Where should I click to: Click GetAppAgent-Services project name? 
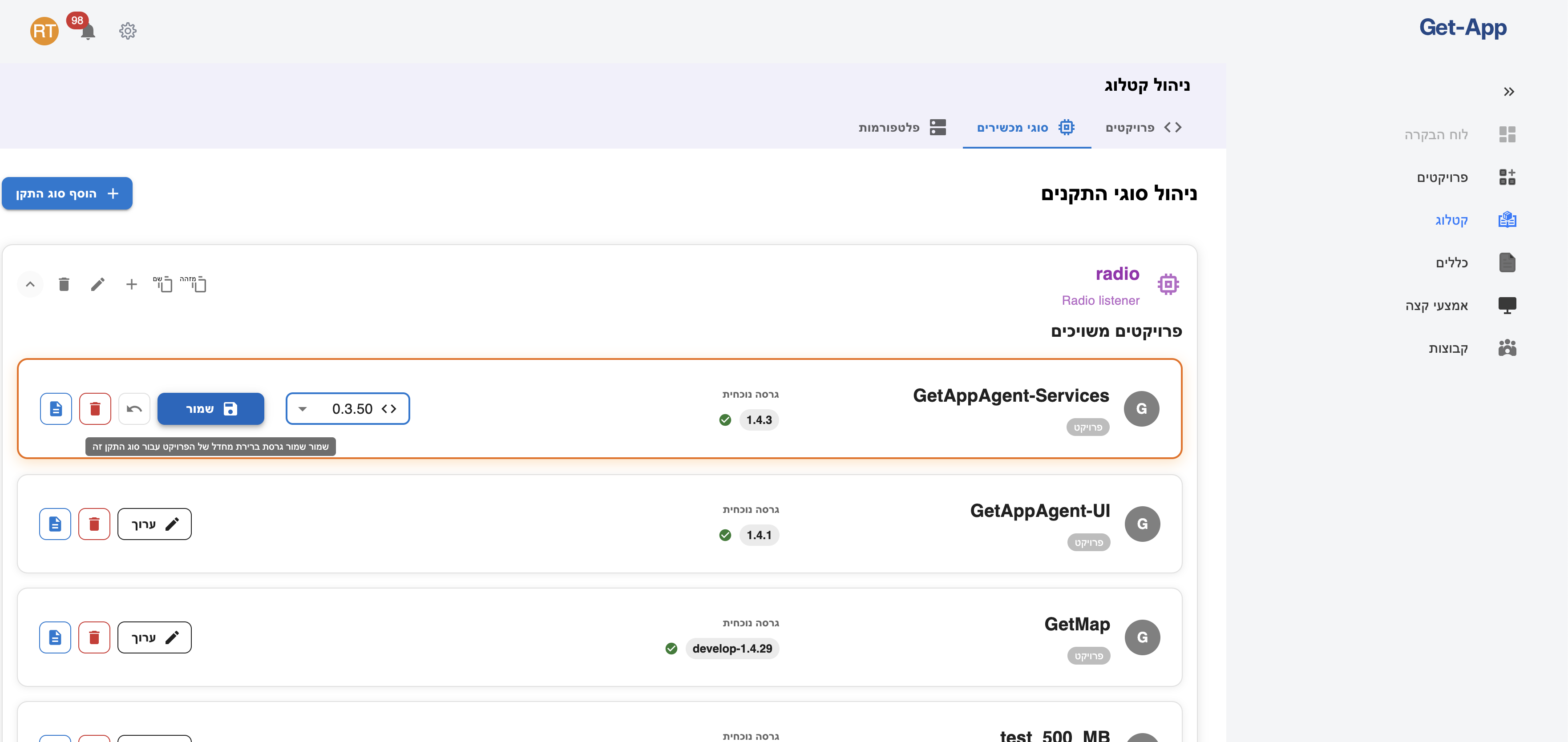point(1010,395)
